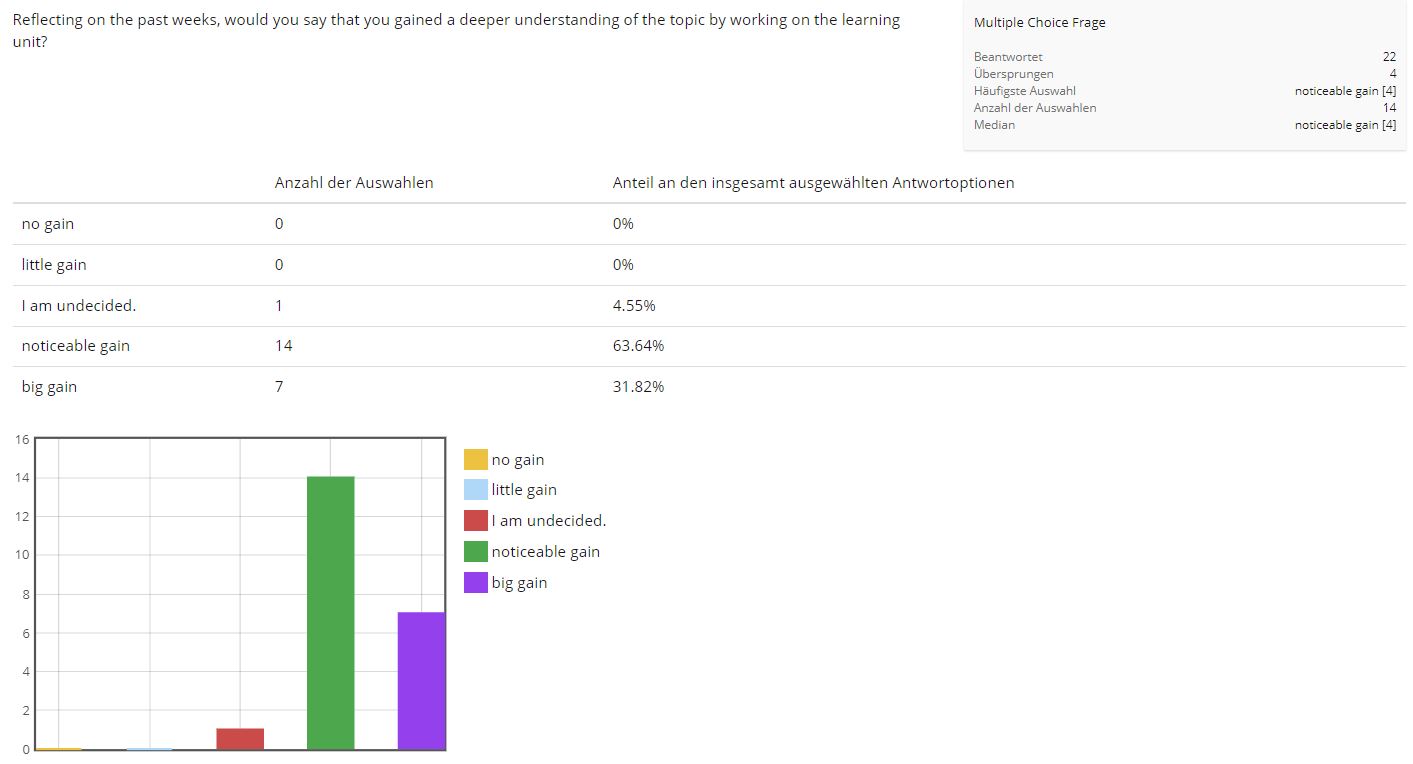The height and width of the screenshot is (764, 1413).
Task: Click the light blue little gain legend swatch
Action: pos(475,490)
